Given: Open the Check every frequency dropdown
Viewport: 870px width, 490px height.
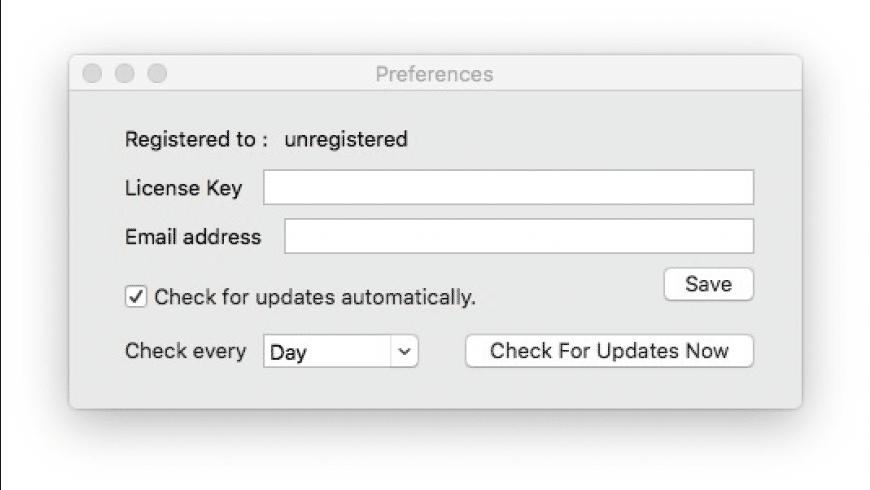Looking at the screenshot, I should [x=340, y=352].
